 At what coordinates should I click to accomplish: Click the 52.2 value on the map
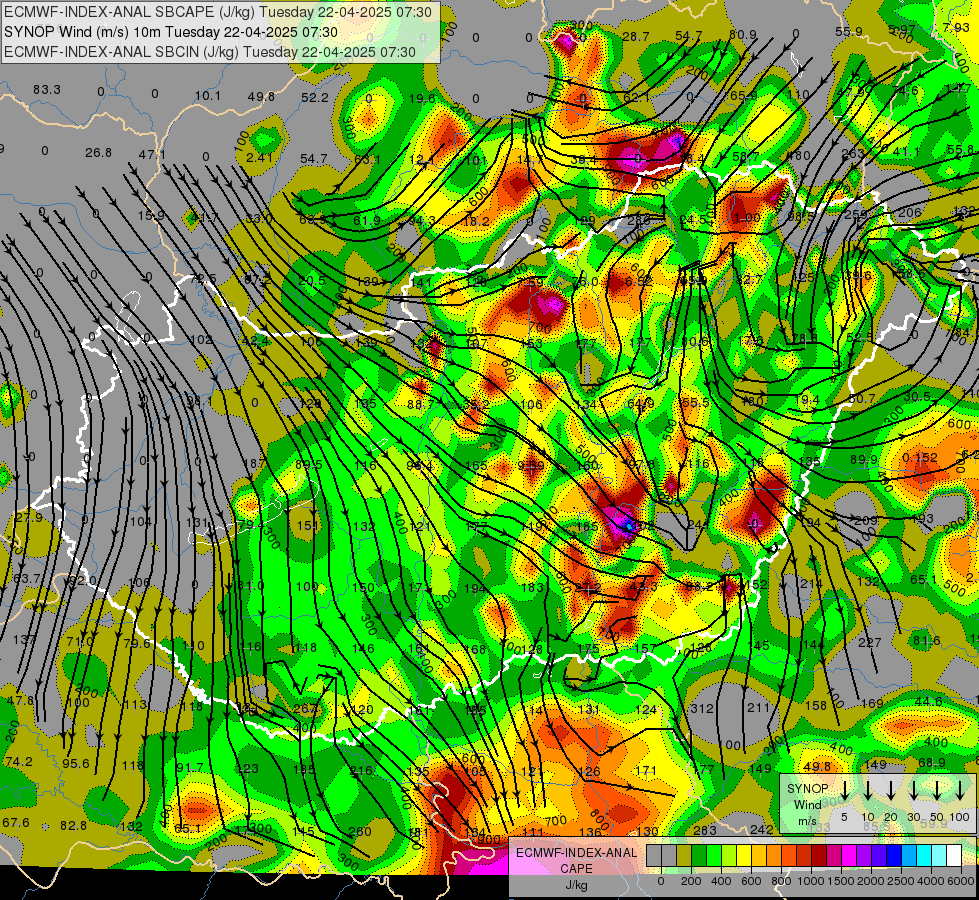315,97
